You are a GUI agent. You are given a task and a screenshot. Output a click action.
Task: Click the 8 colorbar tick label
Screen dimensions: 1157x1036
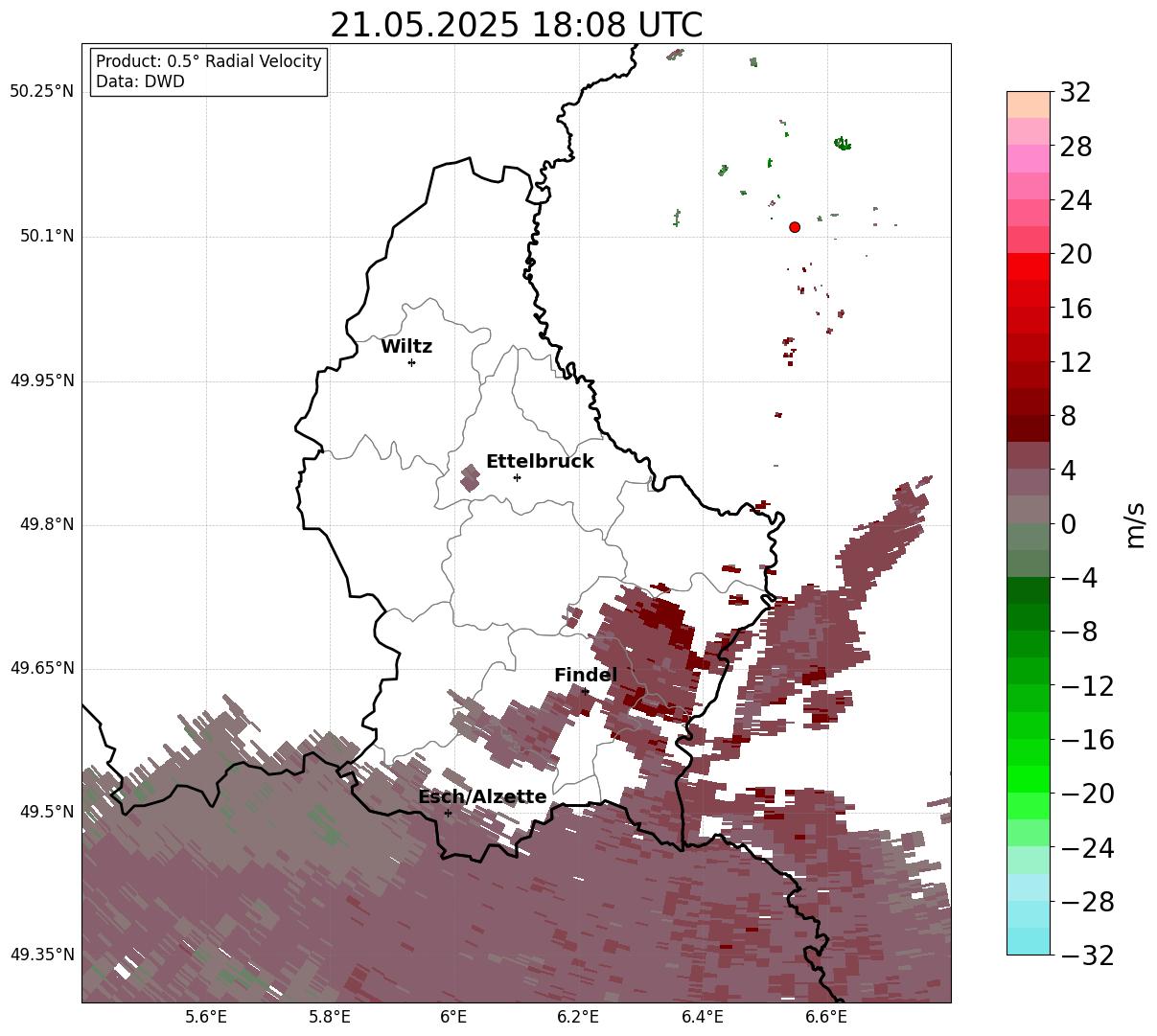point(1067,416)
